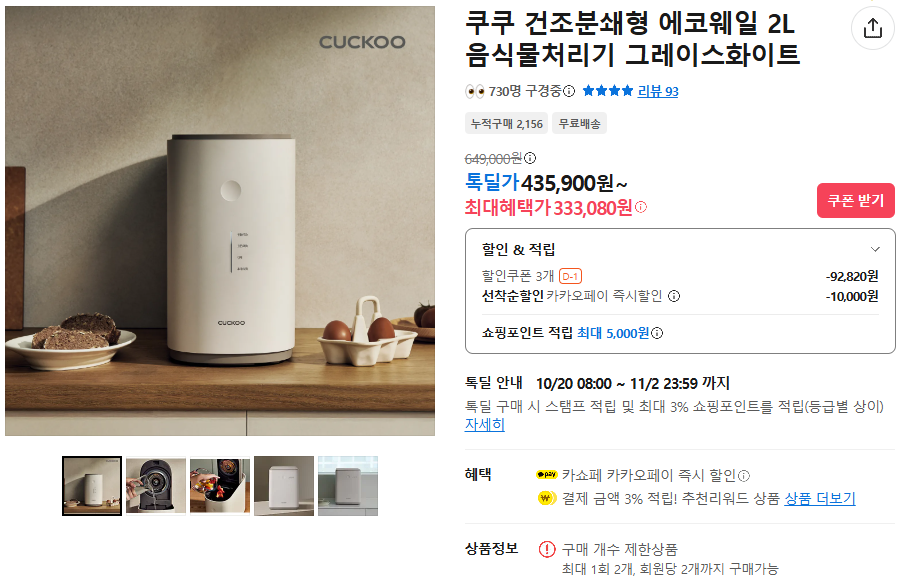
Task: Click the 쿠폰 받기 button
Action: coord(856,201)
